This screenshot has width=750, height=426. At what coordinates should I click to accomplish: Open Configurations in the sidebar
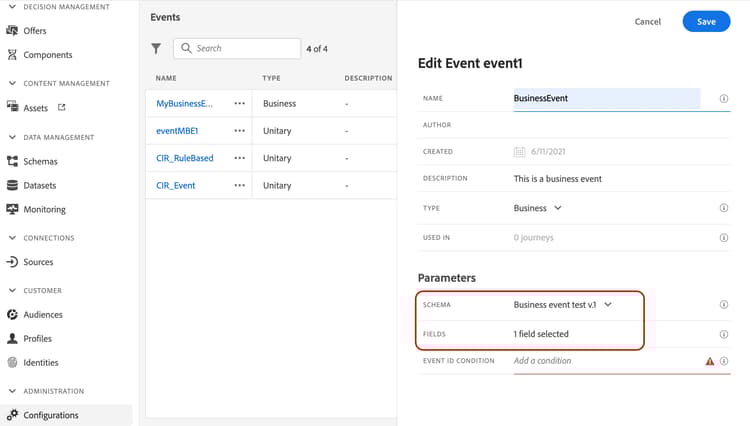tap(51, 415)
